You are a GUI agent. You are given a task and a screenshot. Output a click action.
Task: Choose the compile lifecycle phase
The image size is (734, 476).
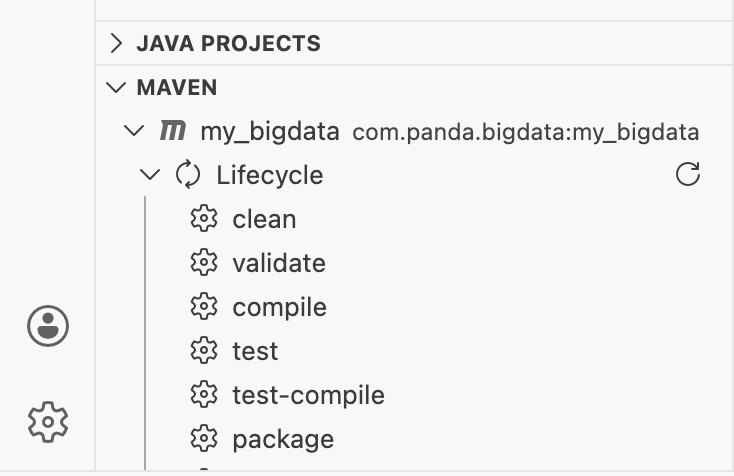279,307
